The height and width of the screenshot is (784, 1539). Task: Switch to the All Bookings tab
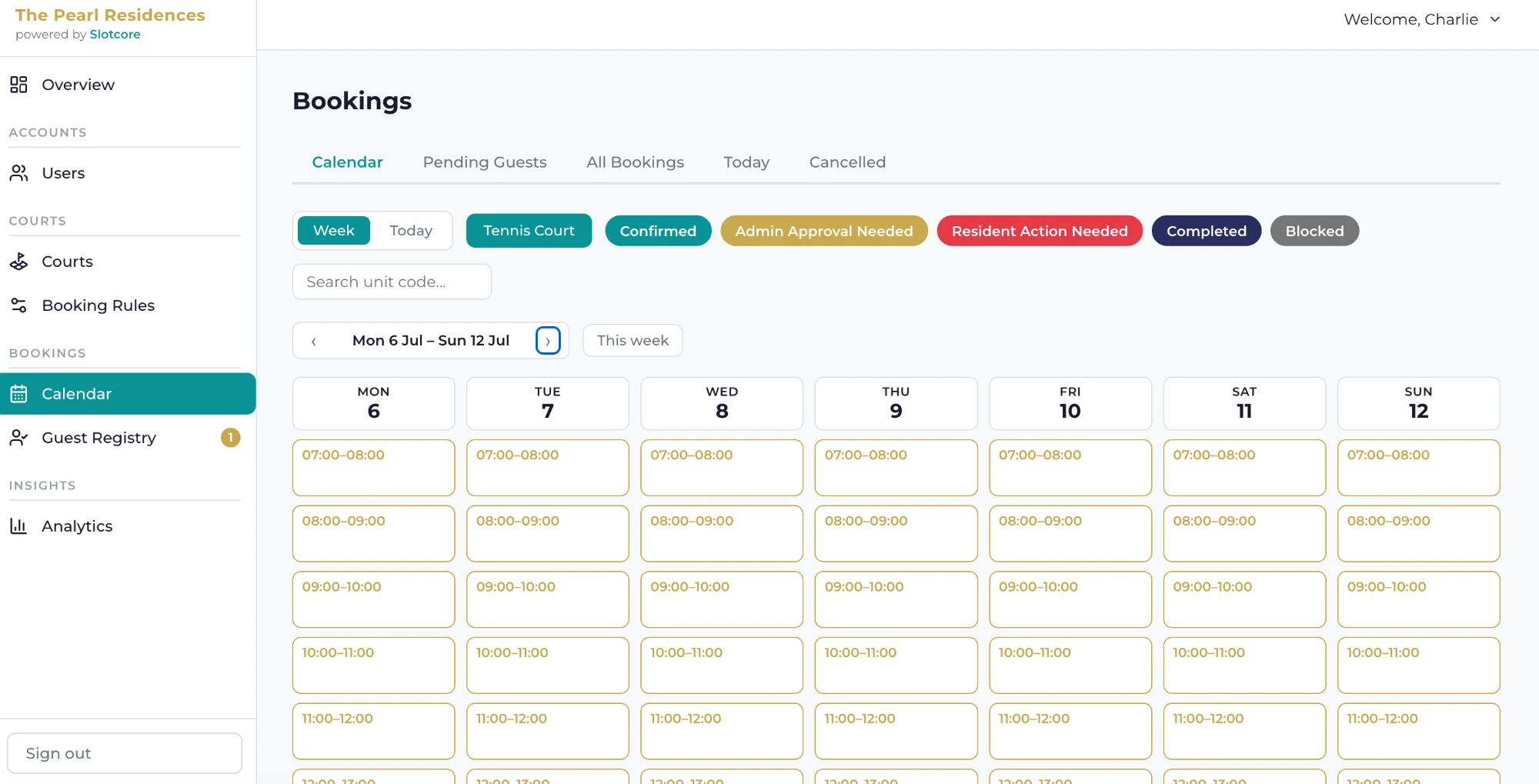pyautogui.click(x=635, y=162)
